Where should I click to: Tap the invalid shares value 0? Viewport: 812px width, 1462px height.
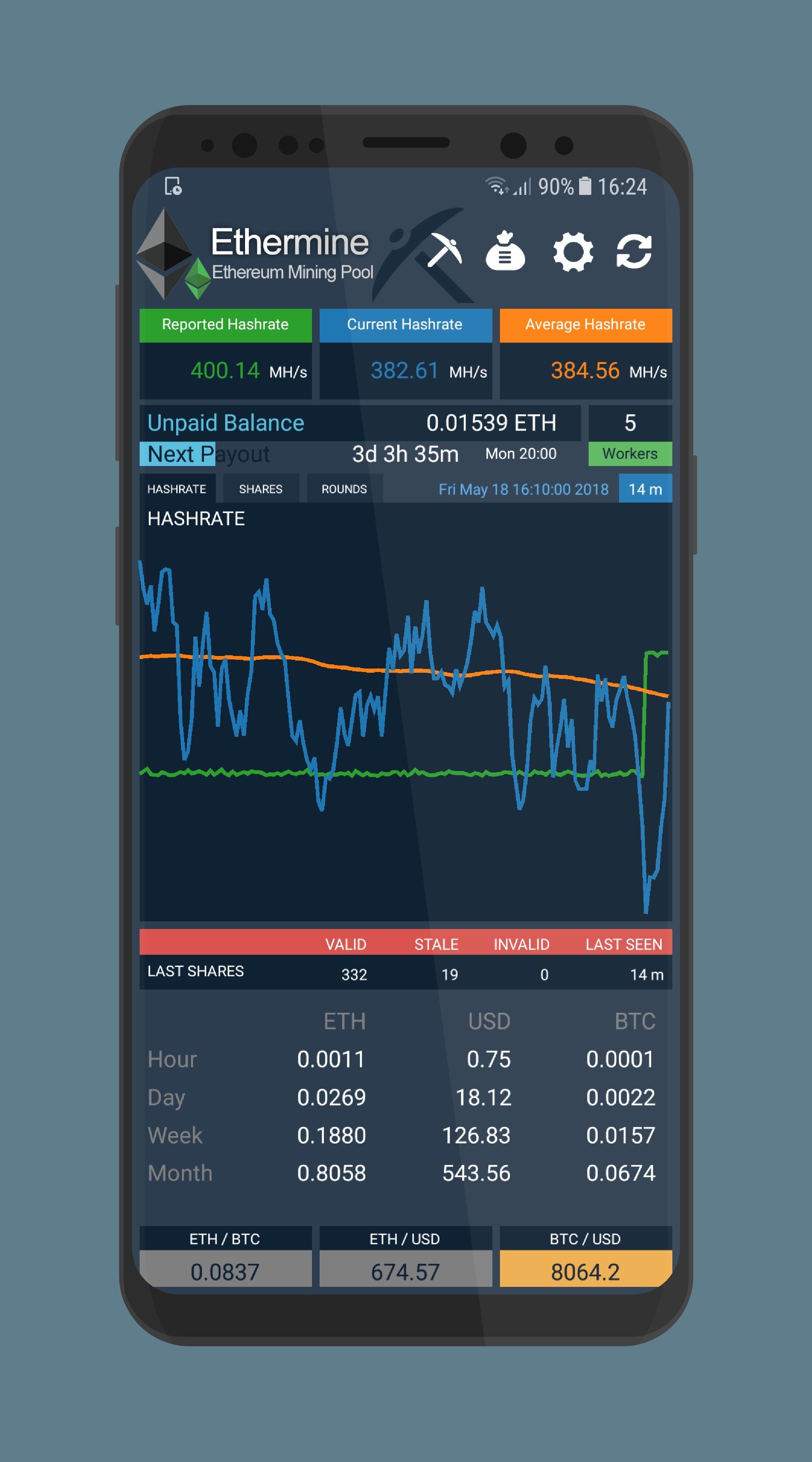(x=545, y=975)
